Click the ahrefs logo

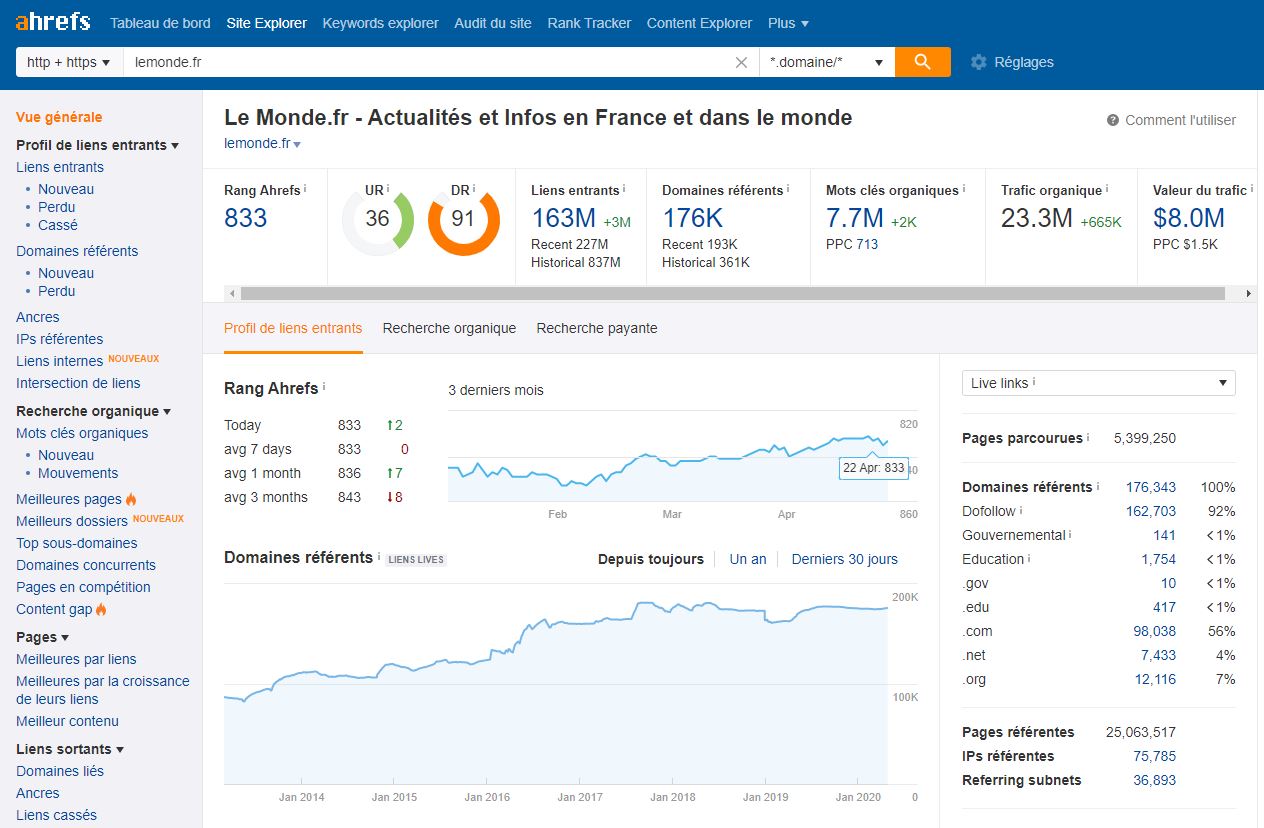coord(53,22)
